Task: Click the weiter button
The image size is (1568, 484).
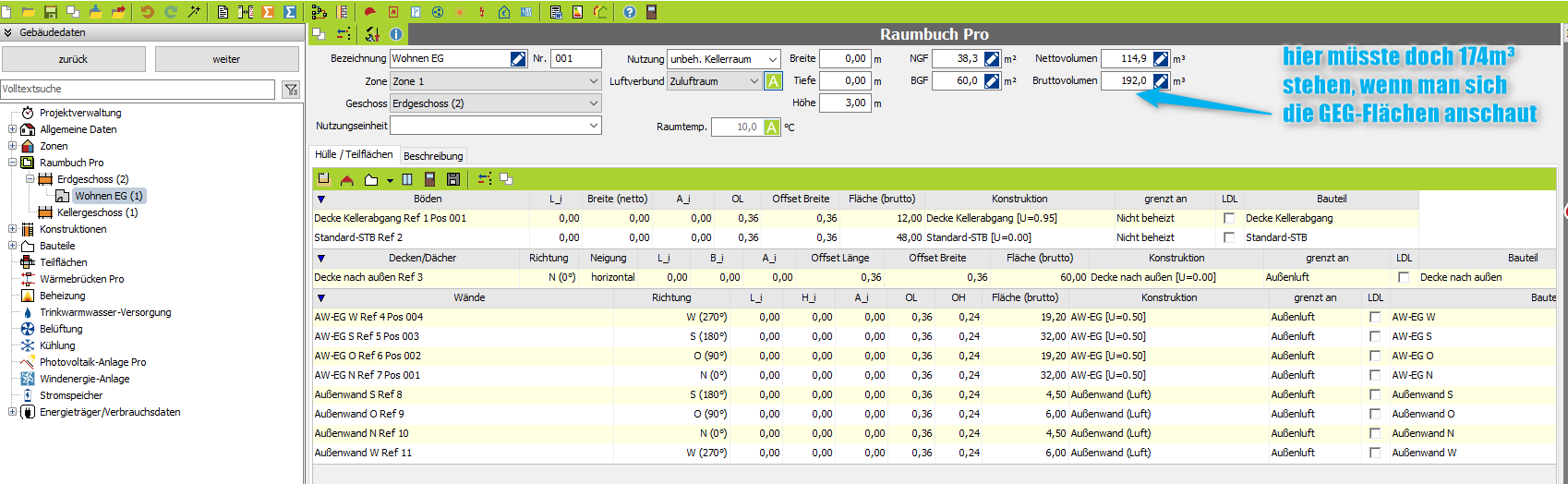Action: pos(226,59)
